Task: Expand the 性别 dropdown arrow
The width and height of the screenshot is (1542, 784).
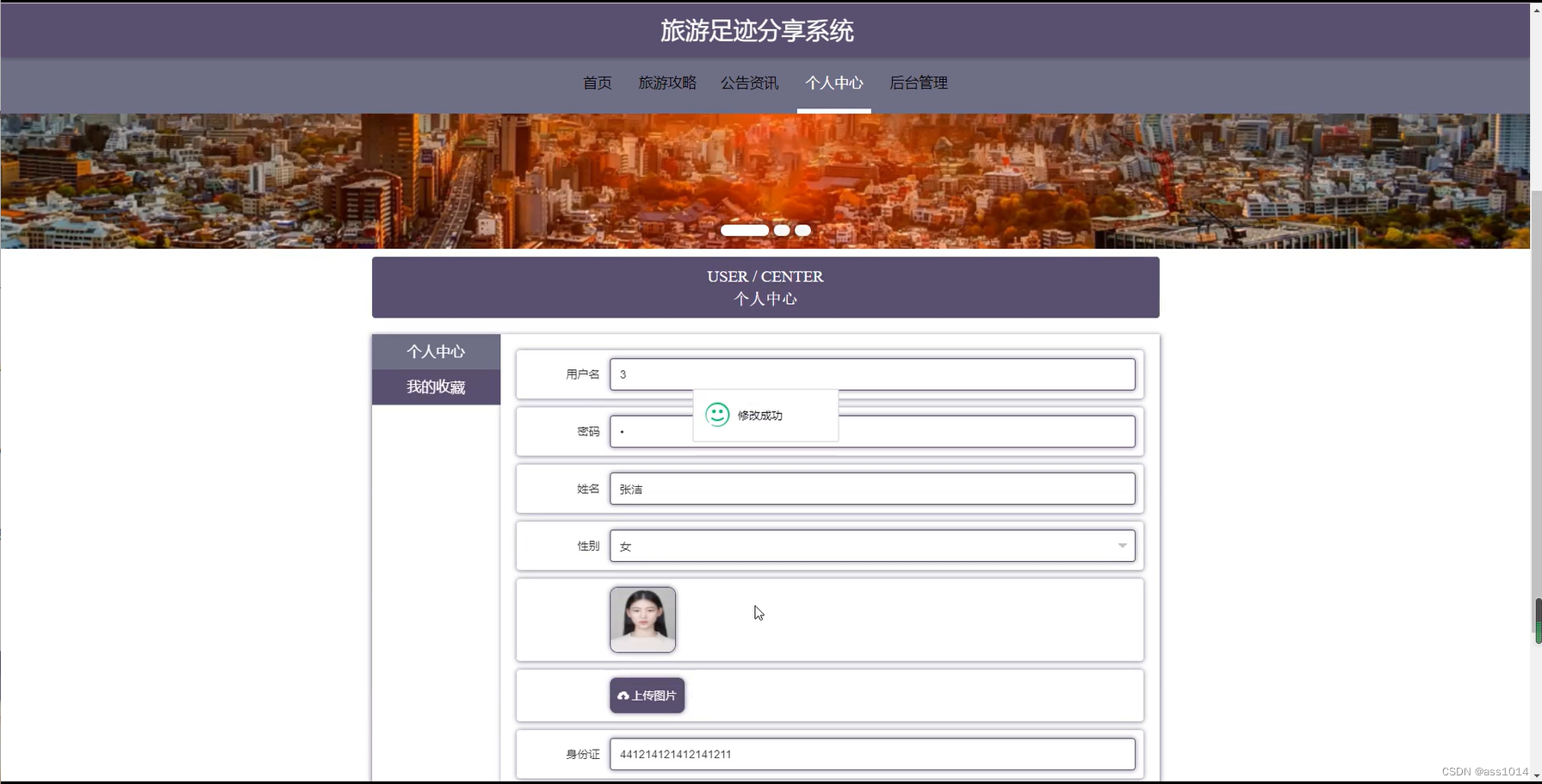Action: coord(1122,546)
